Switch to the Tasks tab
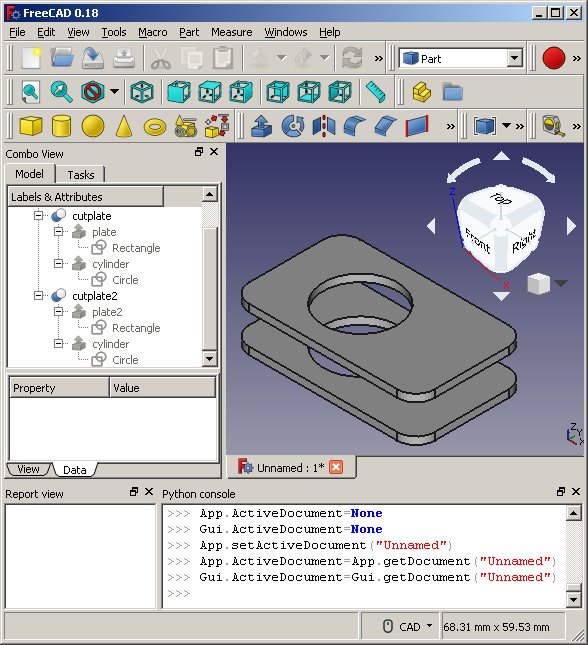The height and width of the screenshot is (645, 588). point(81,175)
